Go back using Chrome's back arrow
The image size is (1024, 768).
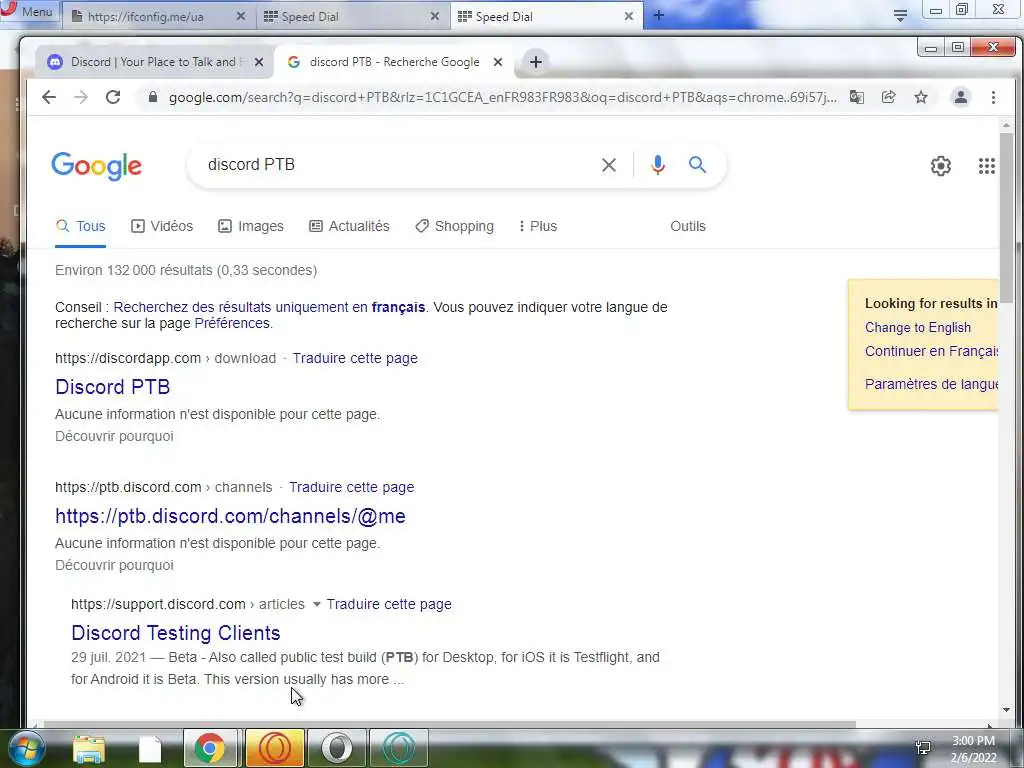[49, 97]
